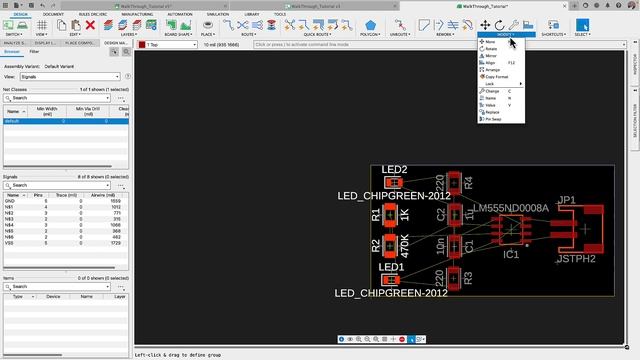640x360 pixels.
Task: Click the undo arrow in title bar
Action: pyautogui.click(x=42, y=6)
